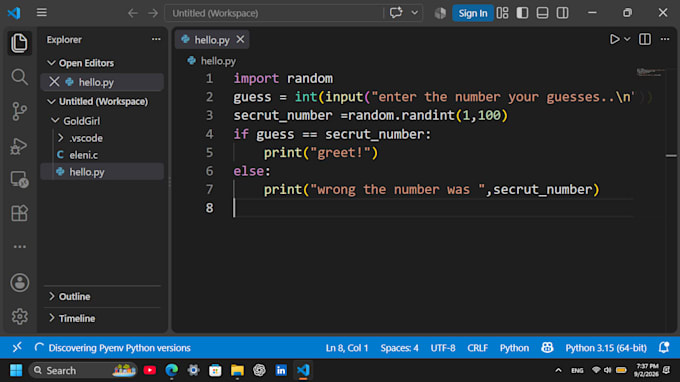The height and width of the screenshot is (382, 680).
Task: Click the Copilot status icon beside Sign In
Action: point(440,13)
